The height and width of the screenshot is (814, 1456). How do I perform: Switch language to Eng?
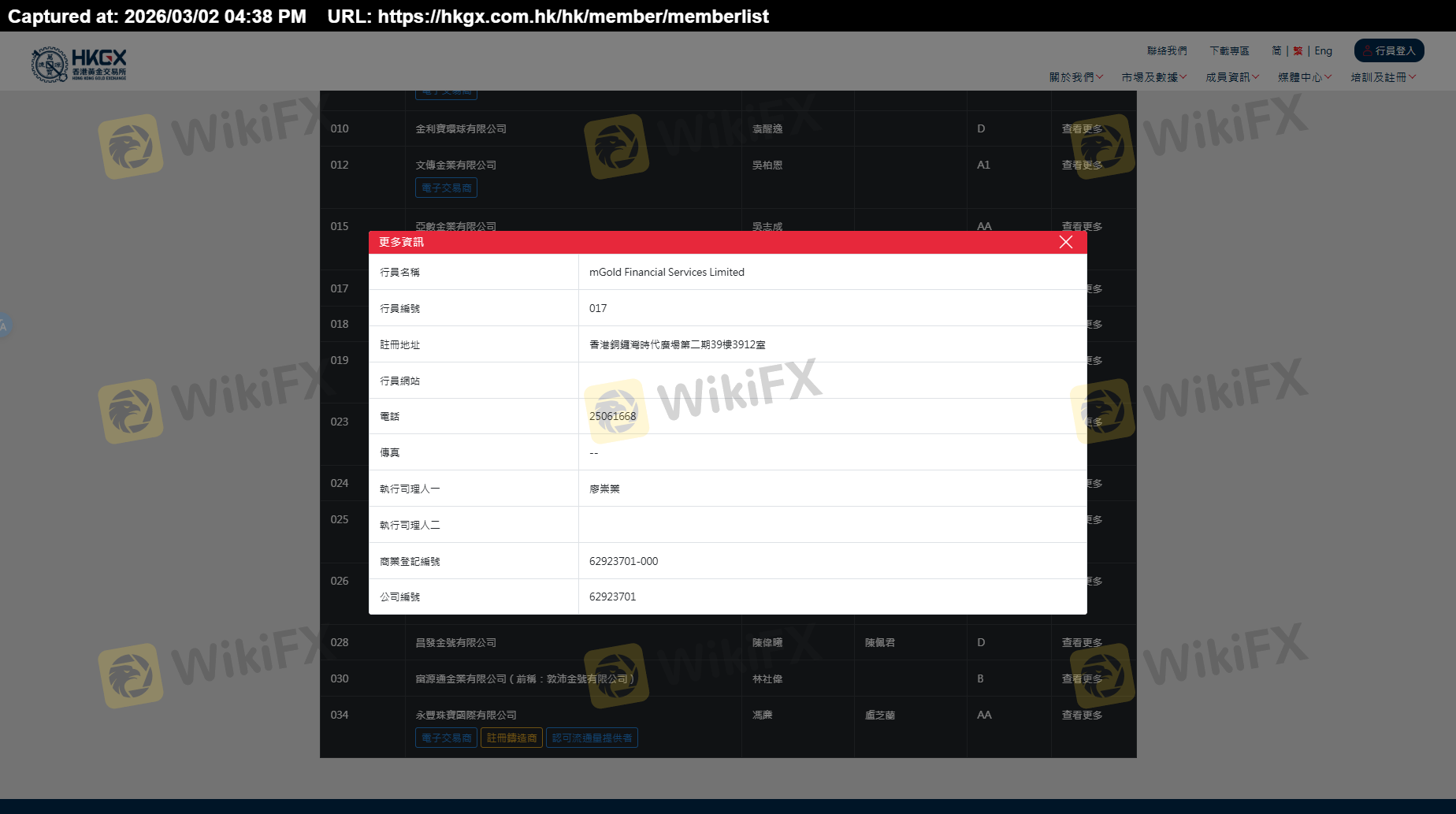1323,50
